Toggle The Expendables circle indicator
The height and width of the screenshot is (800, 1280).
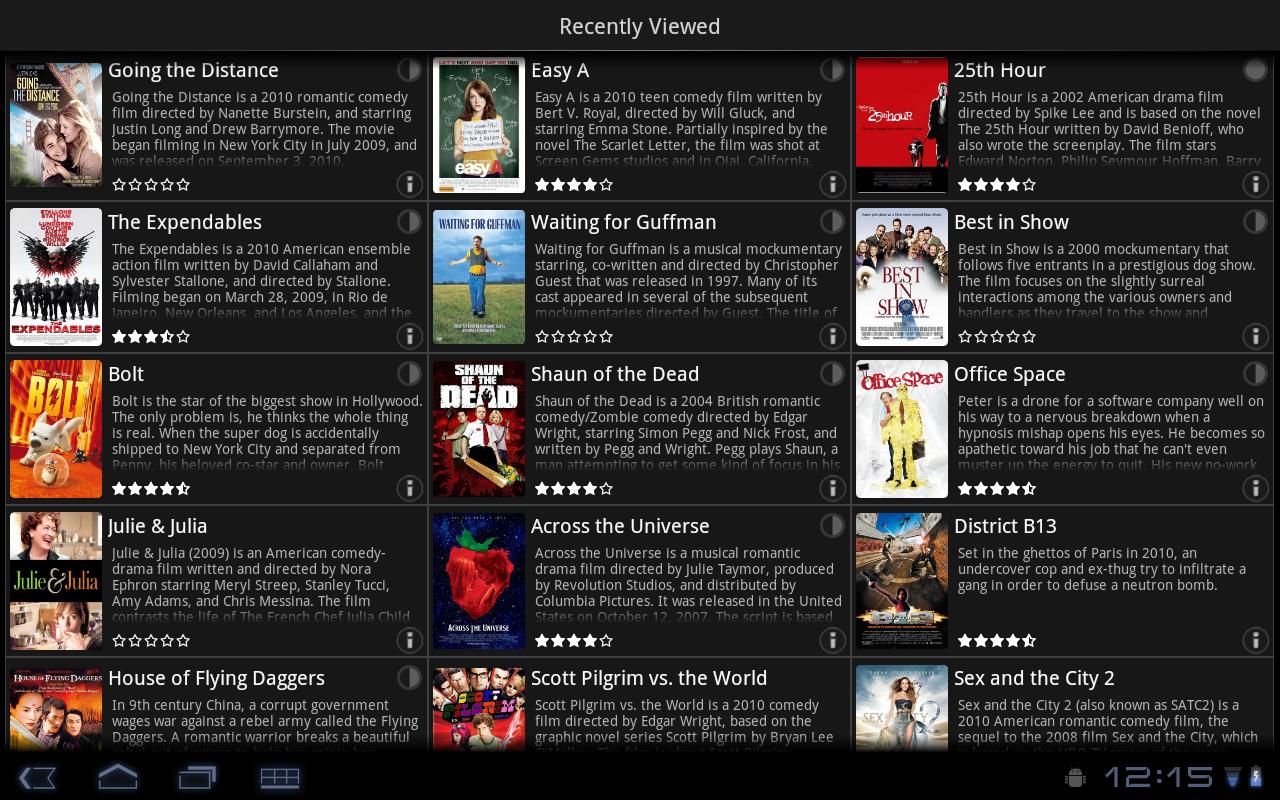[x=409, y=221]
